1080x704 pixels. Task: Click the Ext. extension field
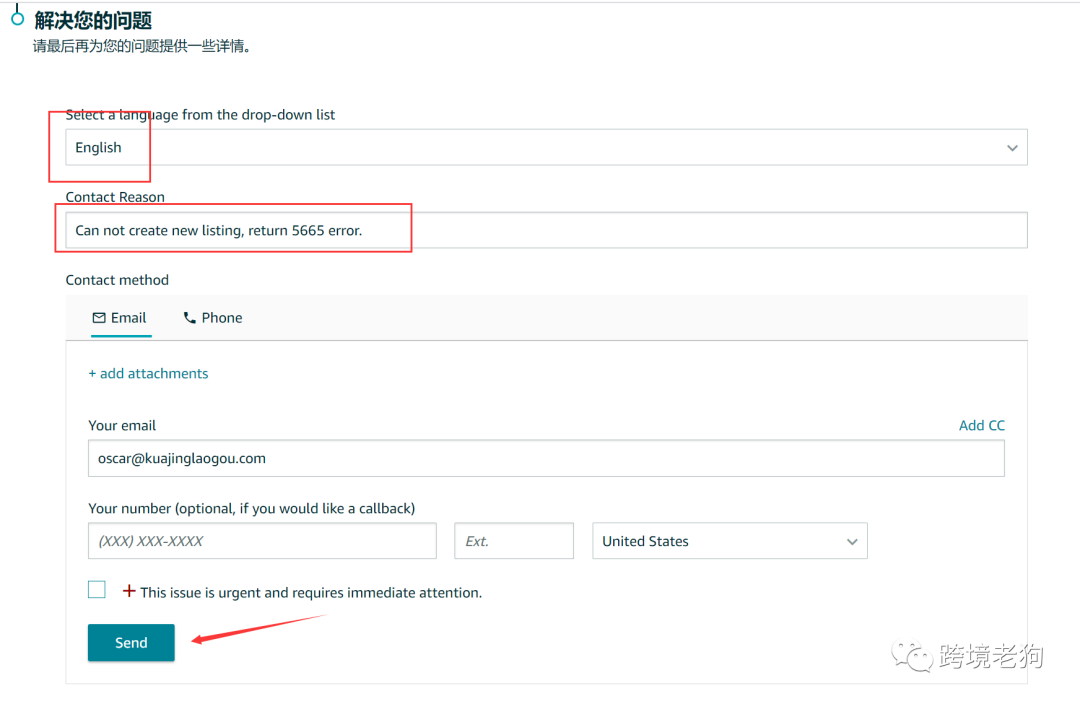[x=514, y=541]
